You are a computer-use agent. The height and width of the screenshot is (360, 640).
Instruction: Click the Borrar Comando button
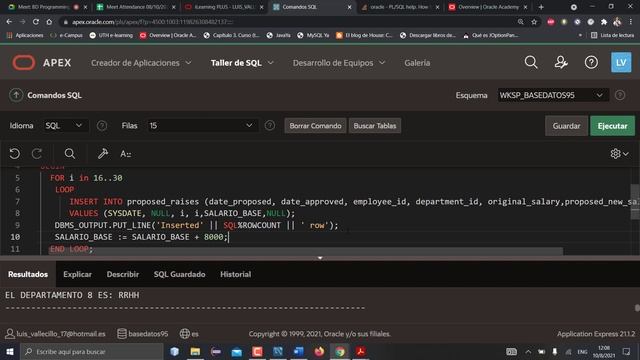[315, 126]
